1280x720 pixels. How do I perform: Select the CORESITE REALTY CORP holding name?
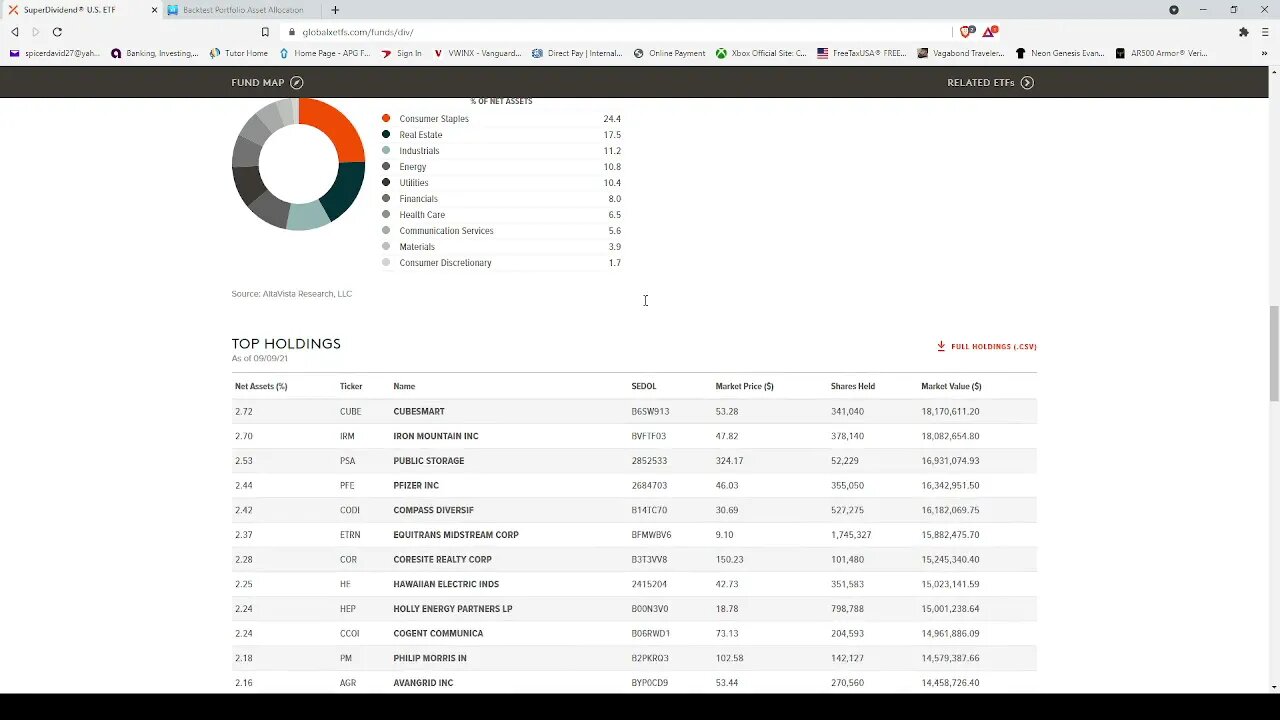tap(443, 560)
